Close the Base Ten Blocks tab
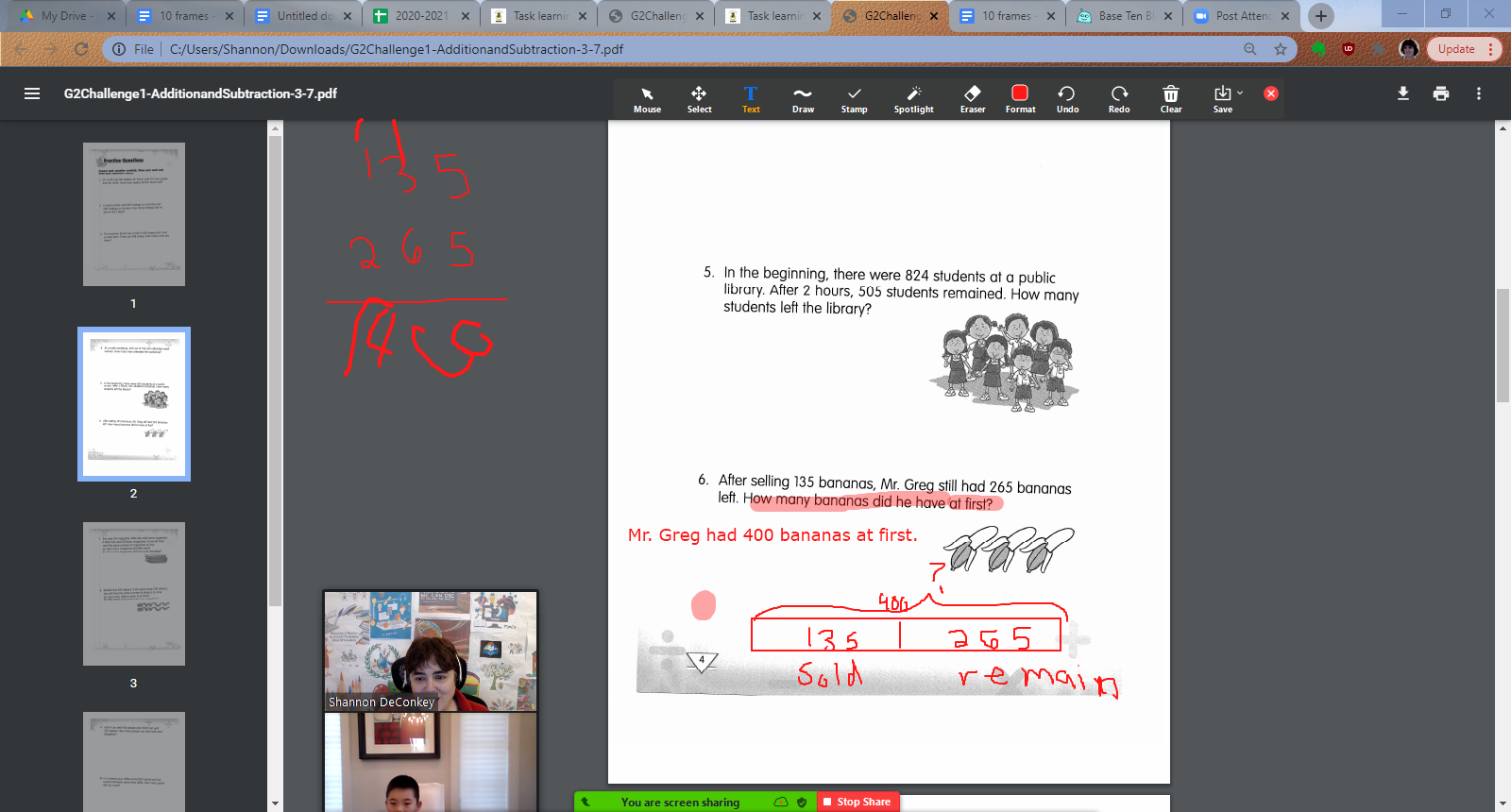 coord(1168,16)
